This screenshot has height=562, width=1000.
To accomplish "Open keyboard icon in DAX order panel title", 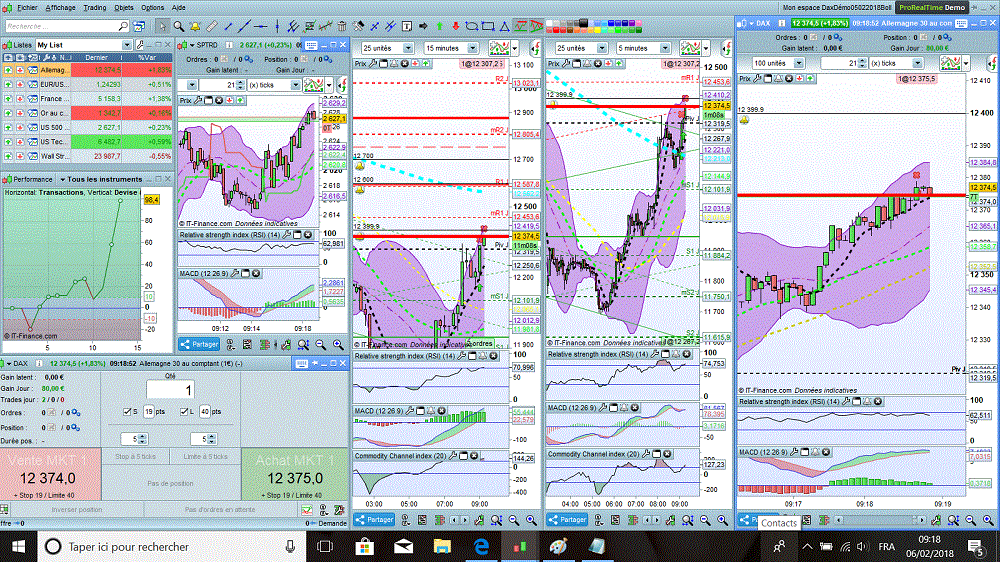I will [x=301, y=363].
